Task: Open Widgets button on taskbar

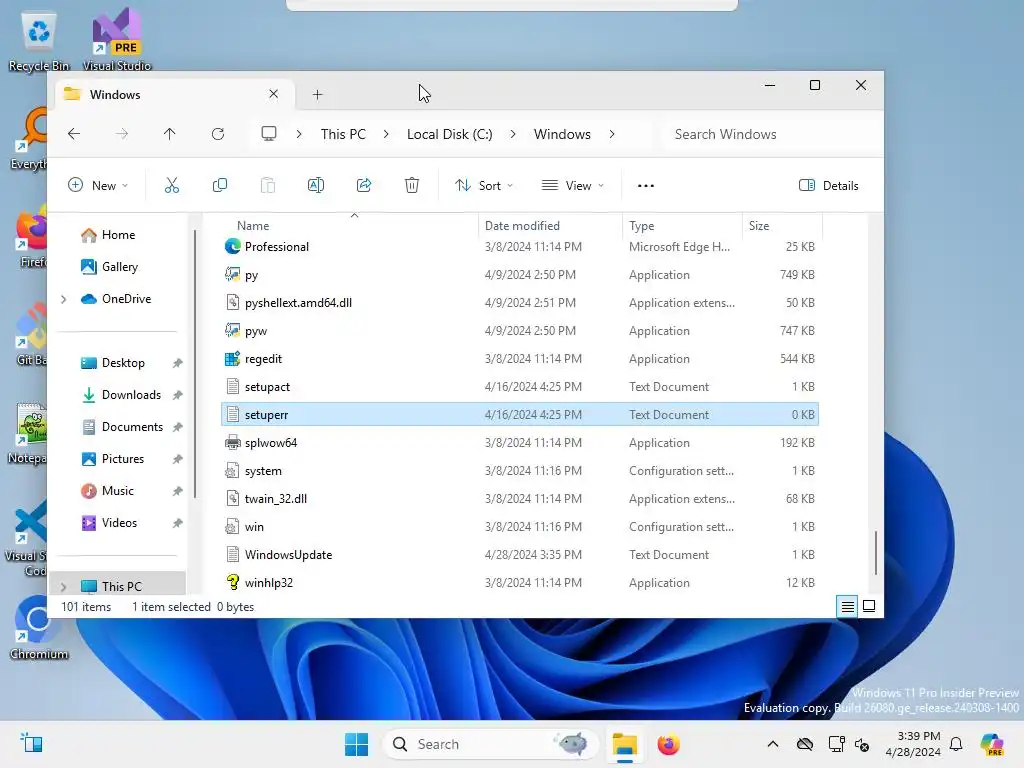Action: pyautogui.click(x=31, y=743)
